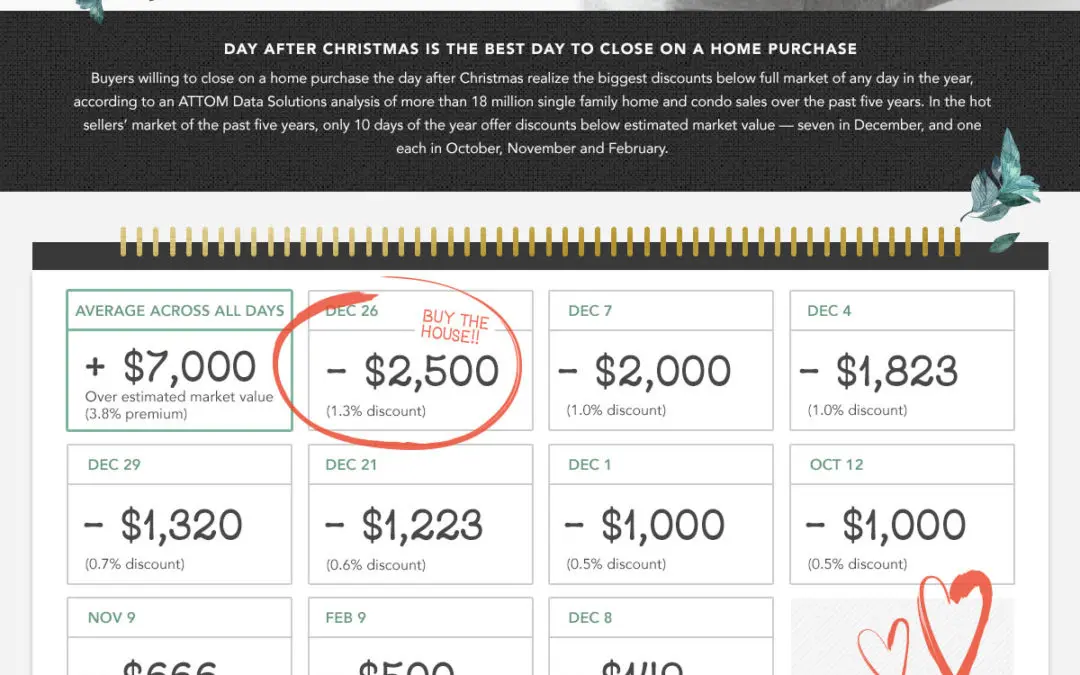
Task: Click the − $1,223 amount for DEC 21
Action: coord(407,525)
